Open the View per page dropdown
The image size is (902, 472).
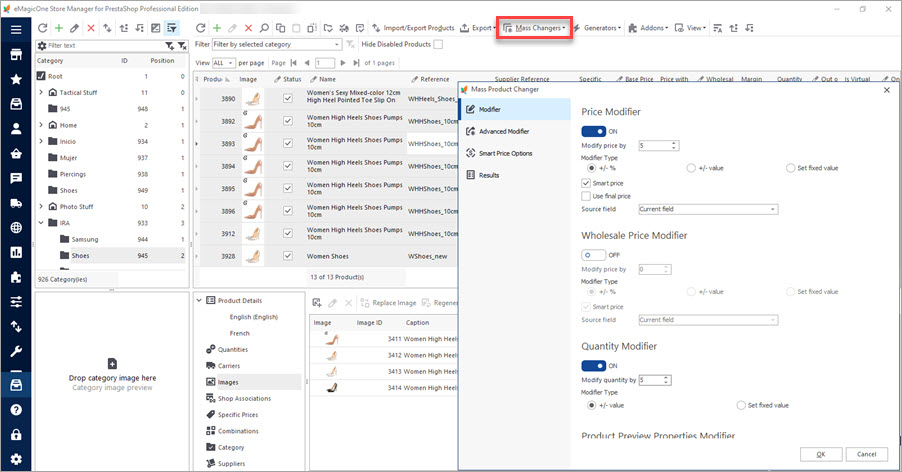pos(223,63)
